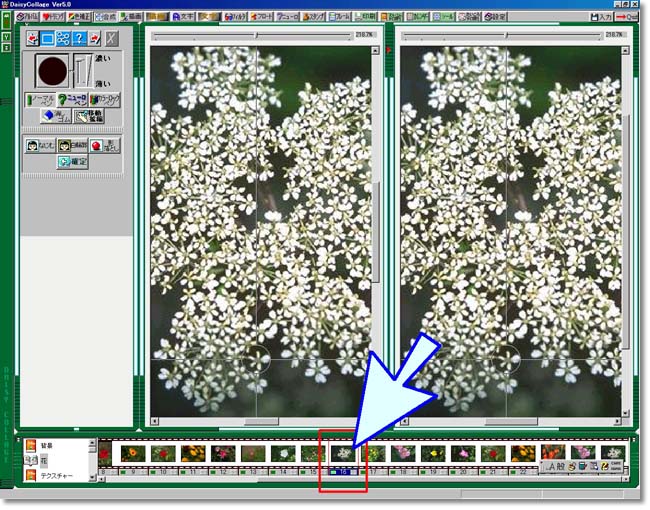Select the rainbow color pen mode
650x510 pixels.
coord(105,100)
